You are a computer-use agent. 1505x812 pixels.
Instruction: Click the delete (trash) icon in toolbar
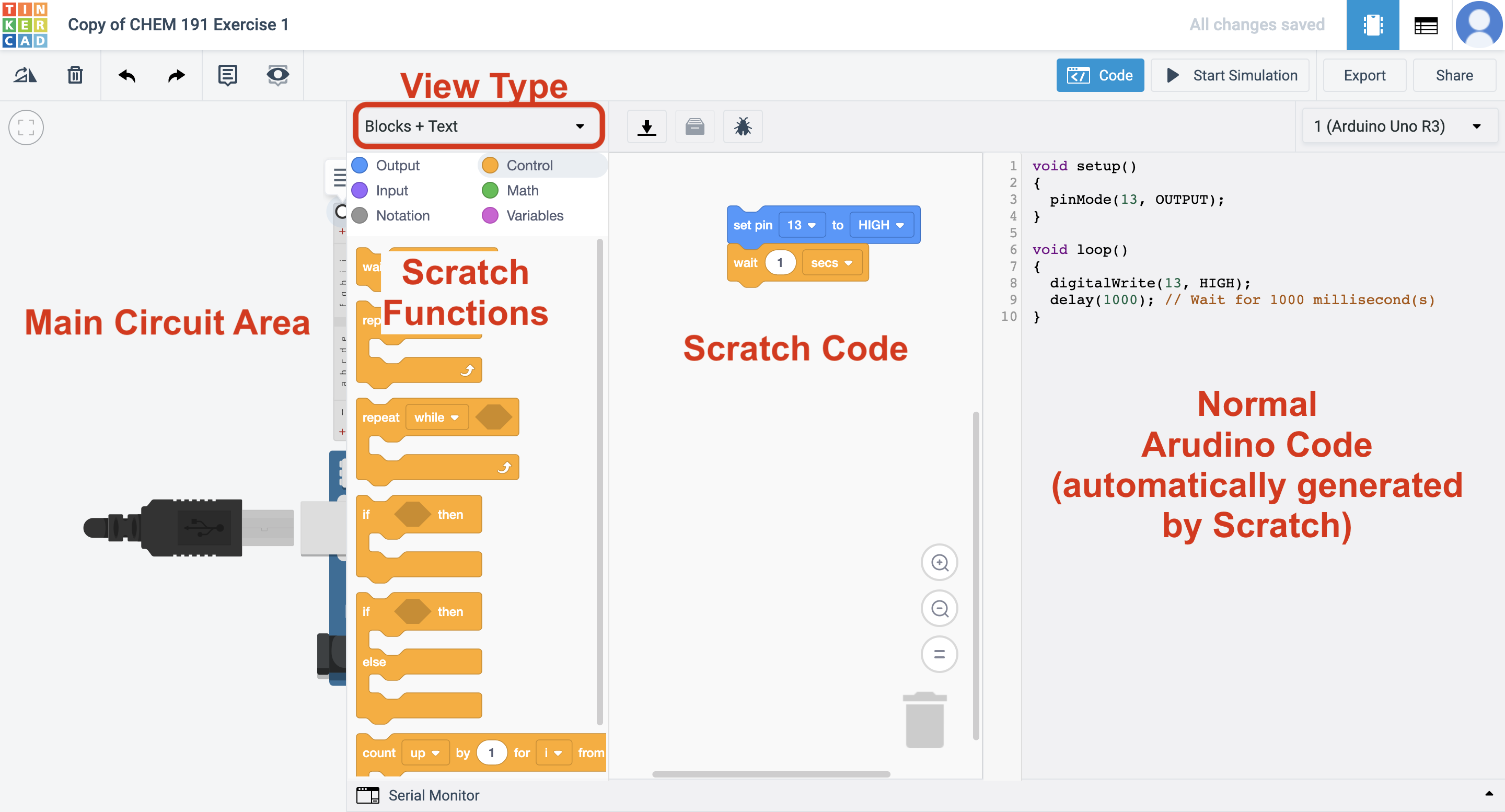pos(75,75)
